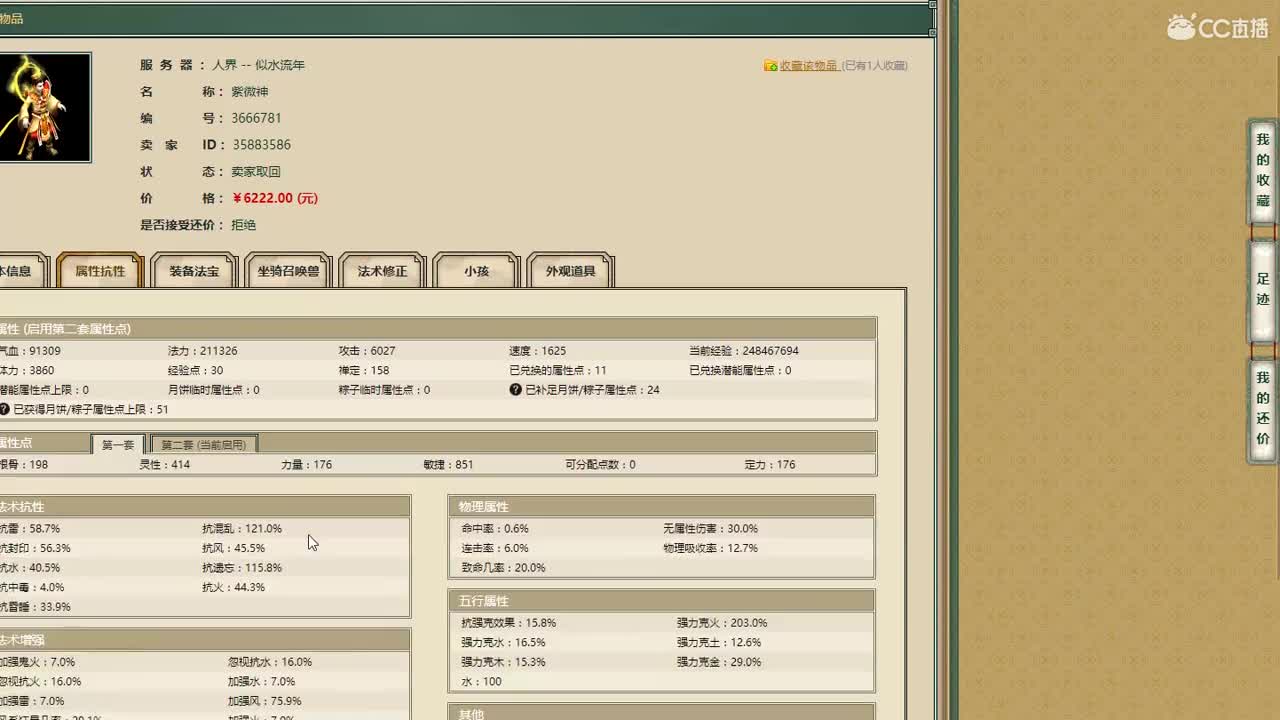Click the 敏捷：851 attribute
The width and height of the screenshot is (1280, 720).
pos(448,464)
